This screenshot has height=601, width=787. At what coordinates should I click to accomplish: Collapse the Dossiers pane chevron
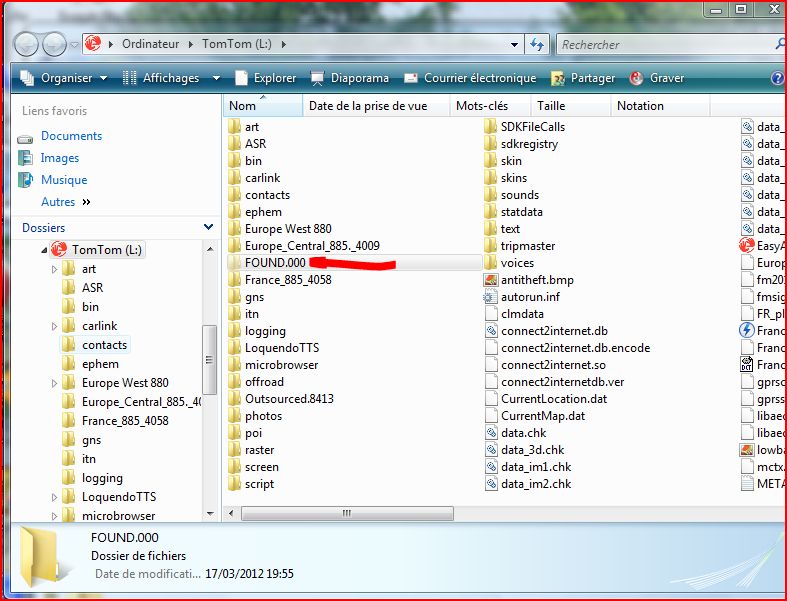208,227
